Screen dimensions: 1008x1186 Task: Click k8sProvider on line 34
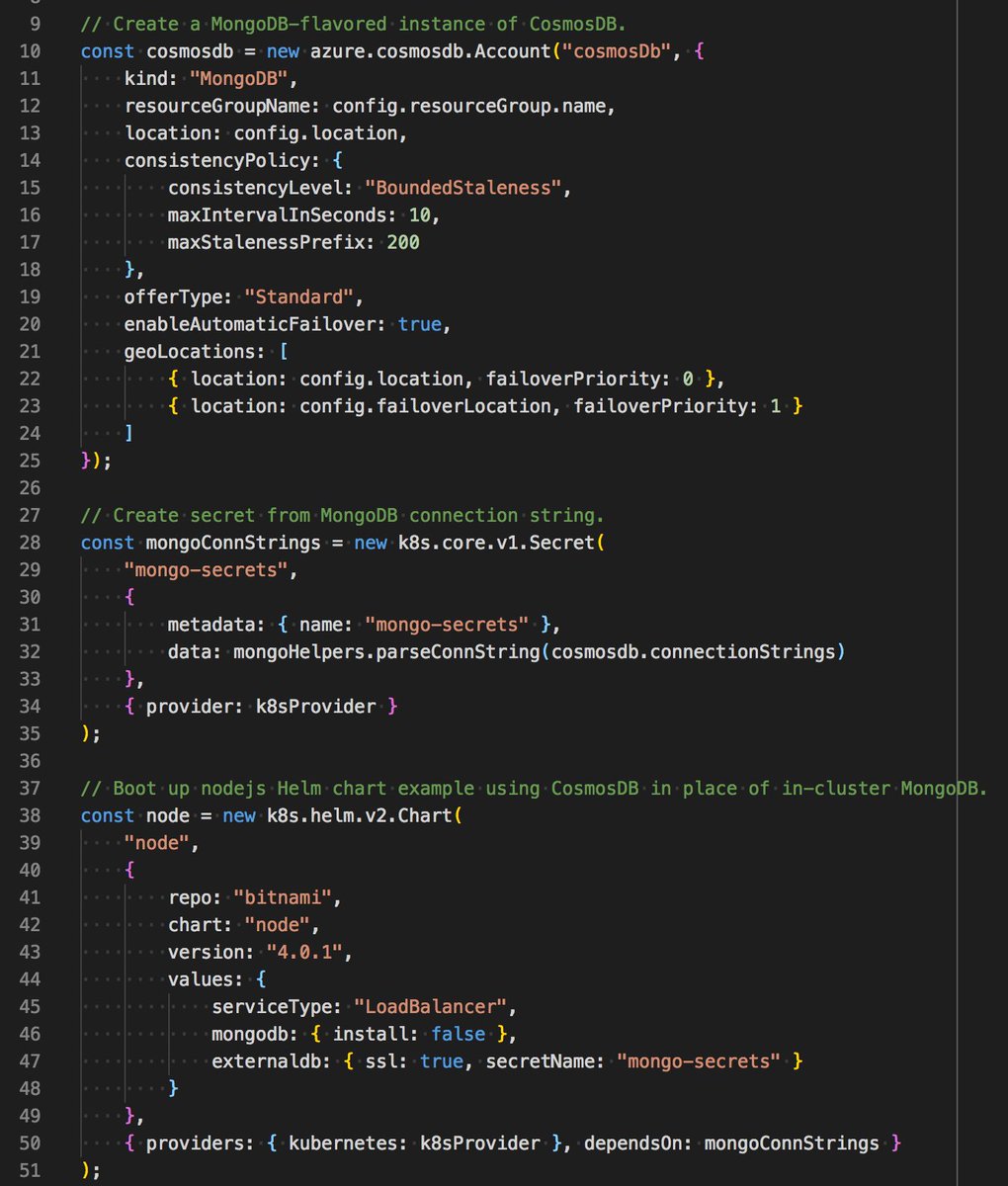click(315, 707)
